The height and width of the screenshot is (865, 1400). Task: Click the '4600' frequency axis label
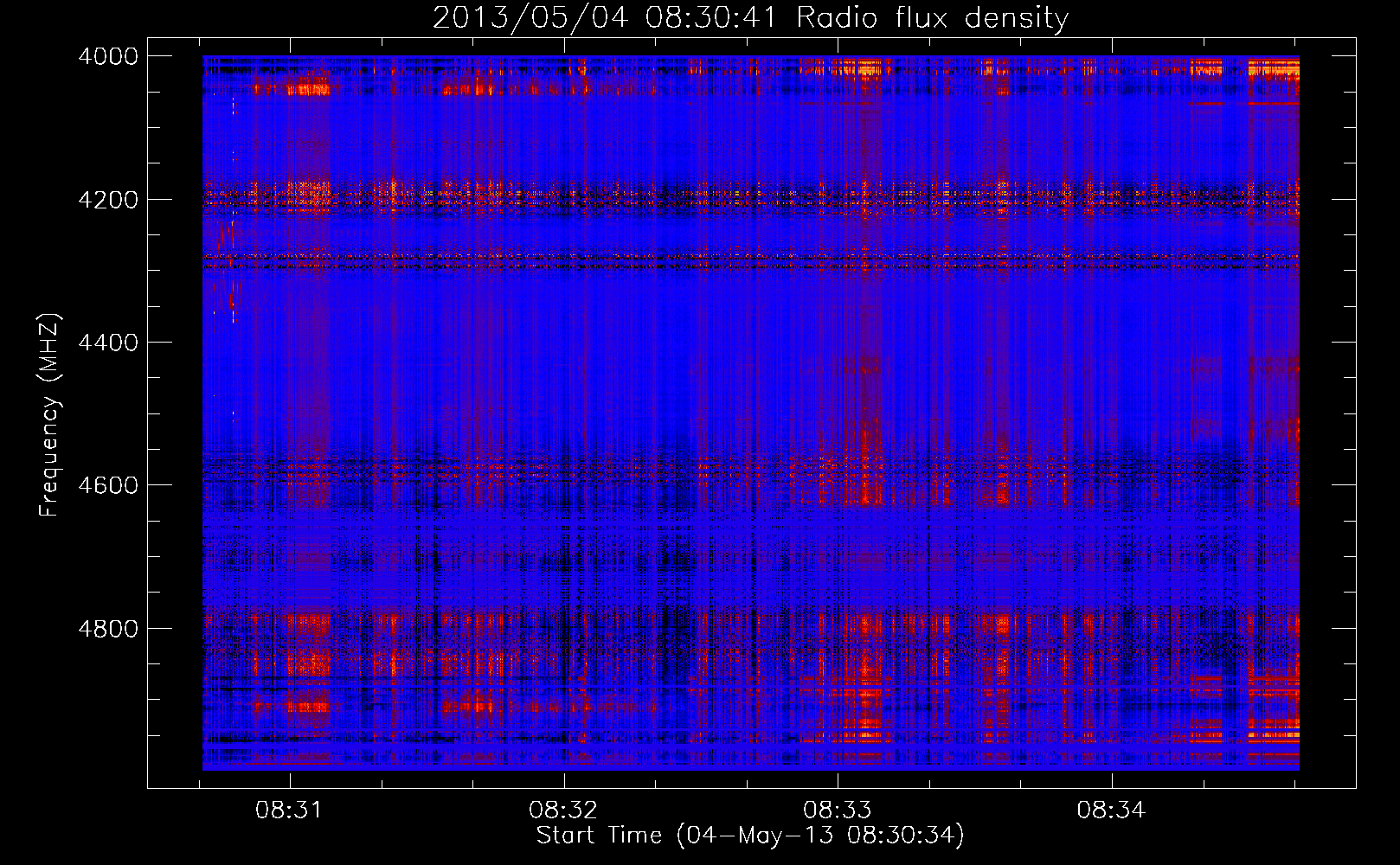108,485
